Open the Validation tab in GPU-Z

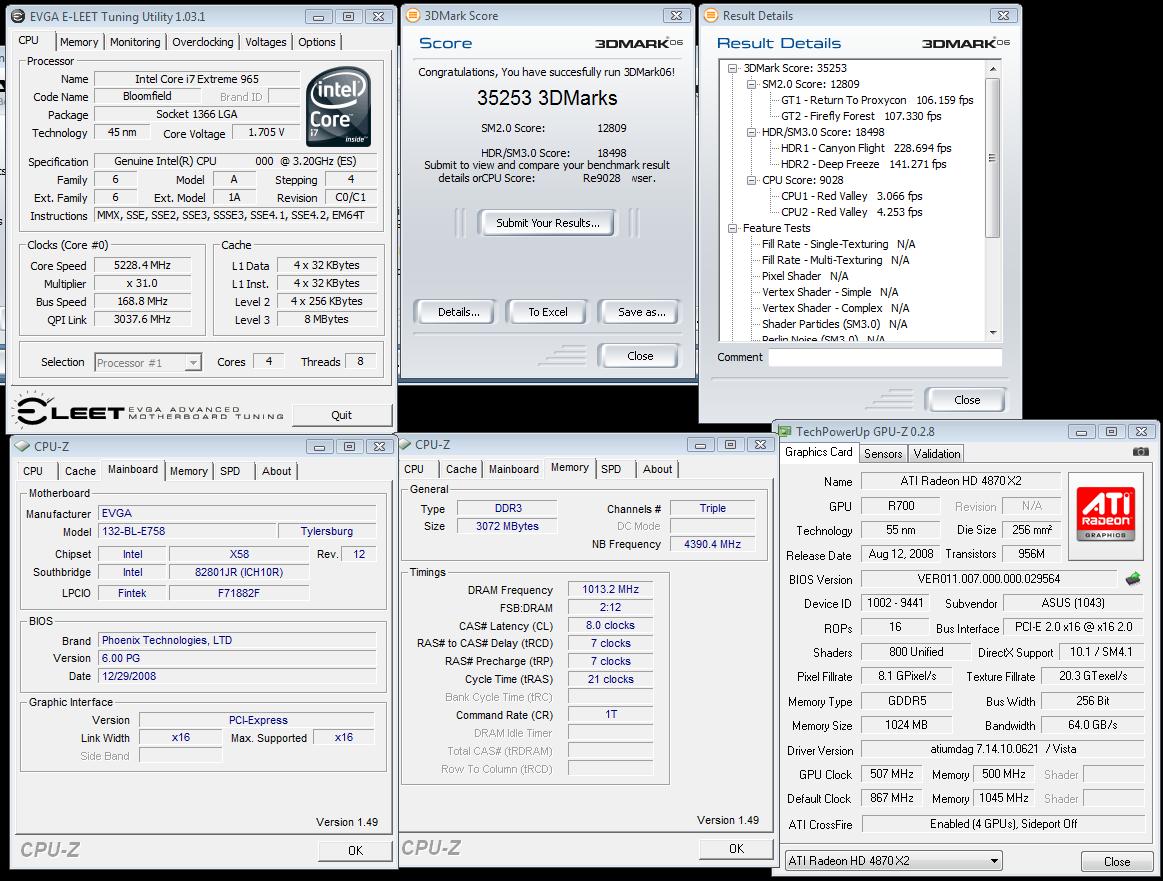[937, 454]
